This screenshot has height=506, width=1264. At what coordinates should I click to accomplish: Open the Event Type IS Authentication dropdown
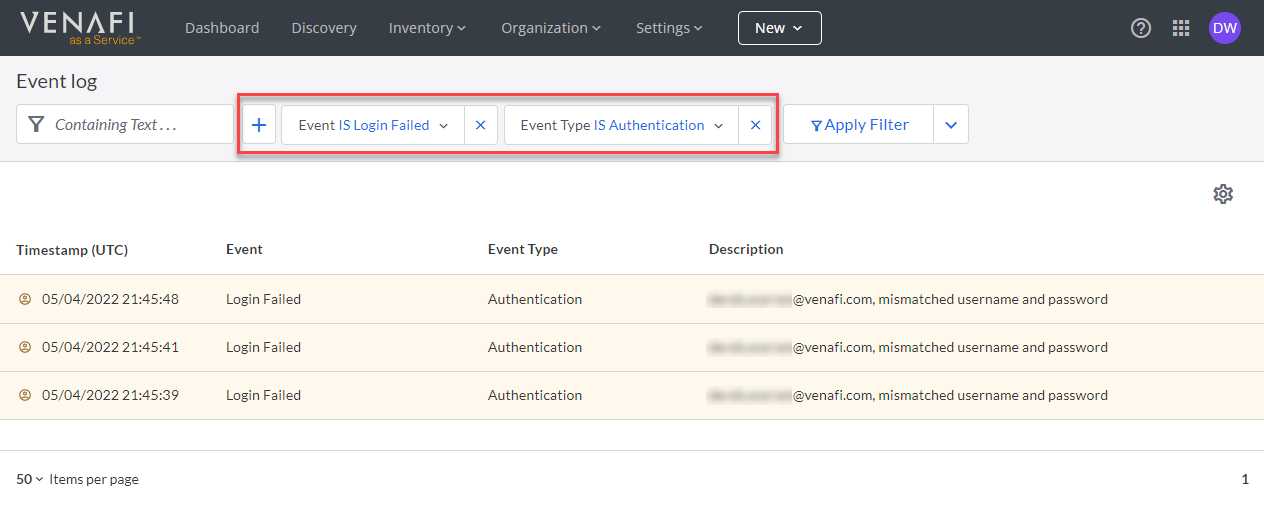coord(621,125)
